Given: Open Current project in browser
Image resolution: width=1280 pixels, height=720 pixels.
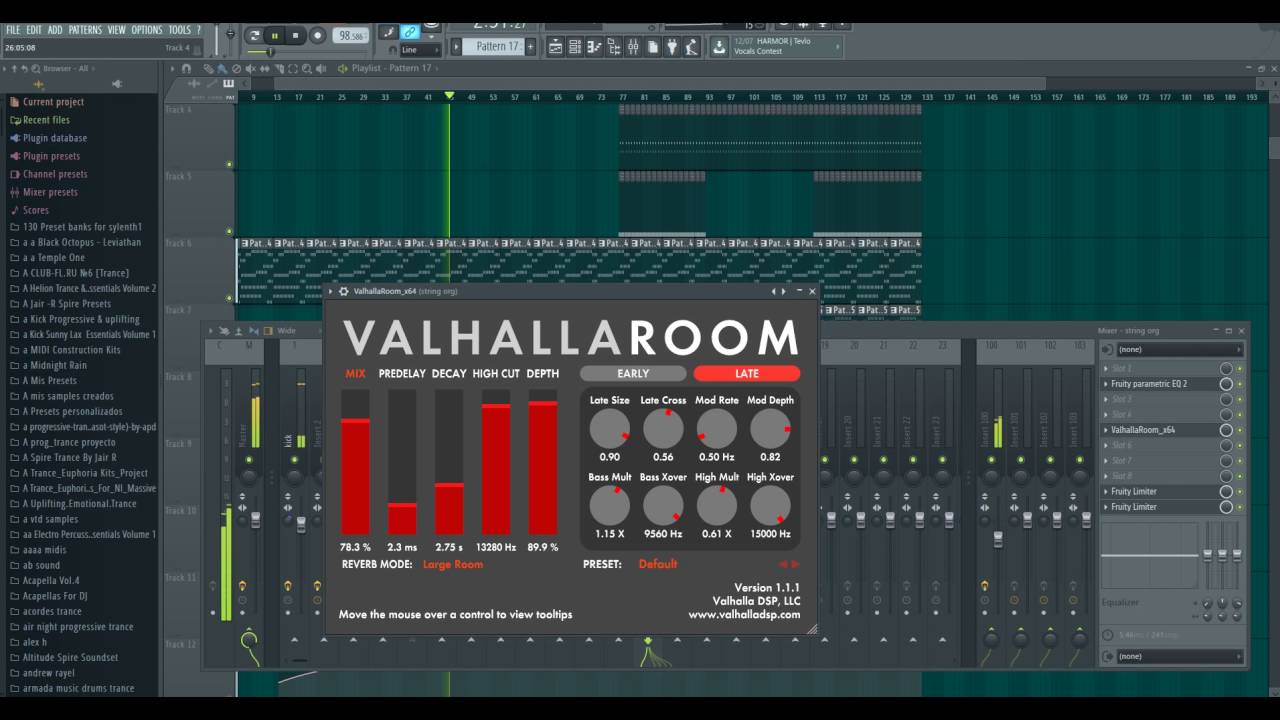Looking at the screenshot, I should [53, 102].
